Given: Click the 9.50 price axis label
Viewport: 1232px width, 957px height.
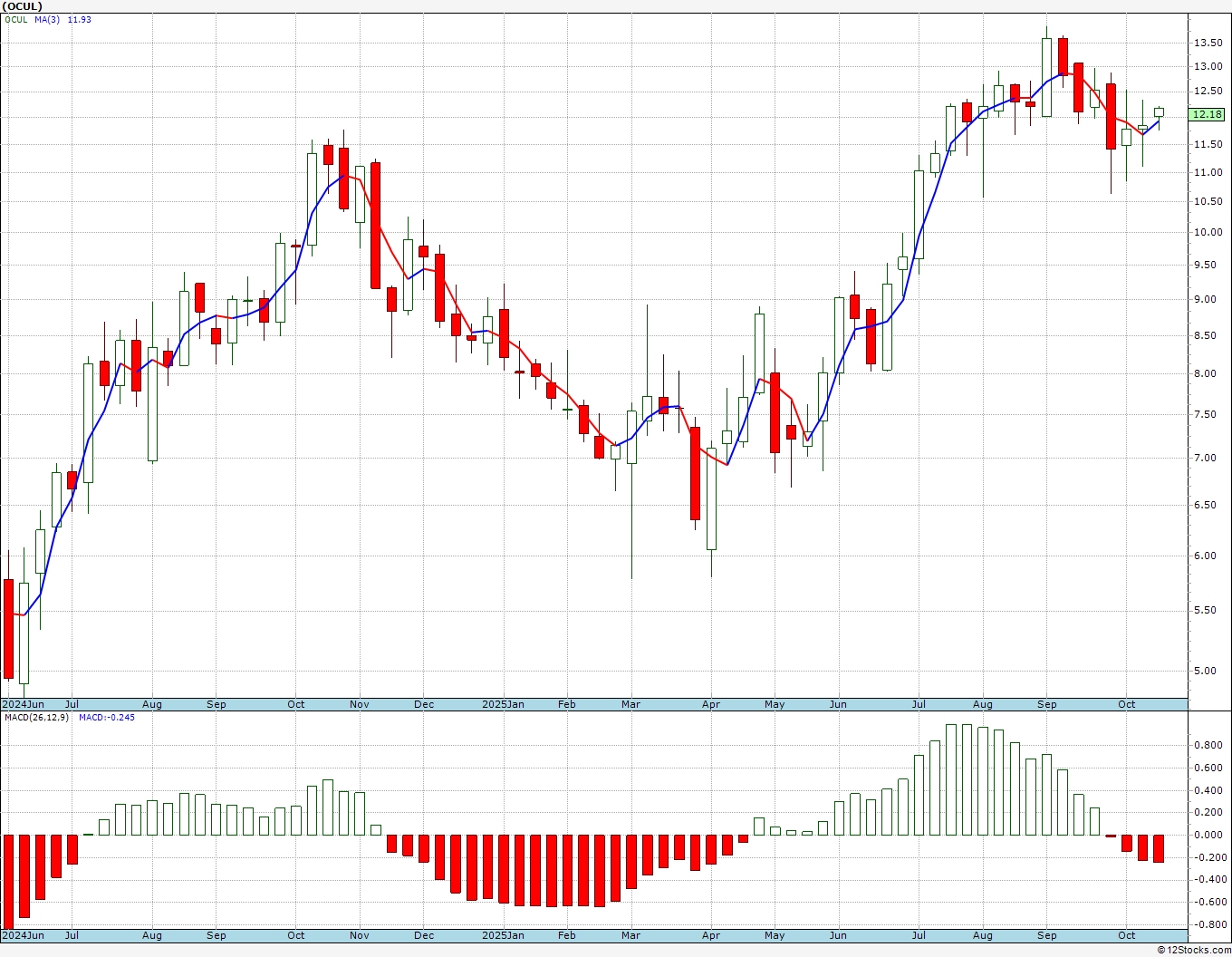Looking at the screenshot, I should click(1208, 265).
